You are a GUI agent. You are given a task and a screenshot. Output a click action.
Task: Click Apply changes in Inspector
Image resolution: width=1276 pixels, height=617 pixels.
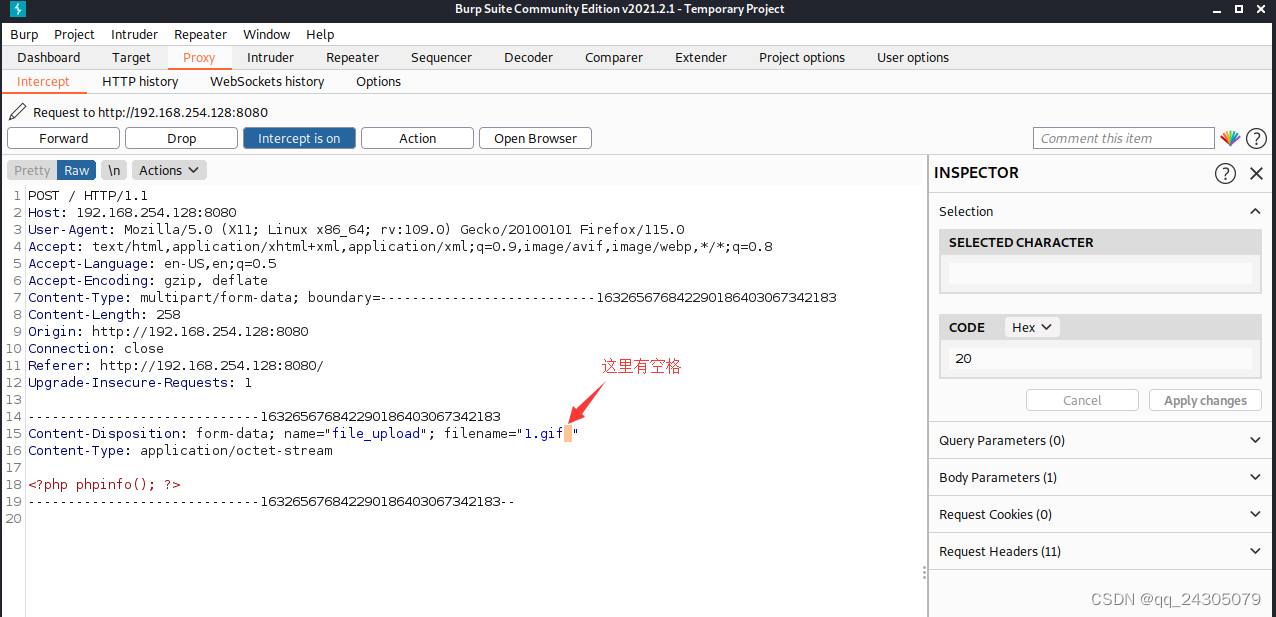1205,400
